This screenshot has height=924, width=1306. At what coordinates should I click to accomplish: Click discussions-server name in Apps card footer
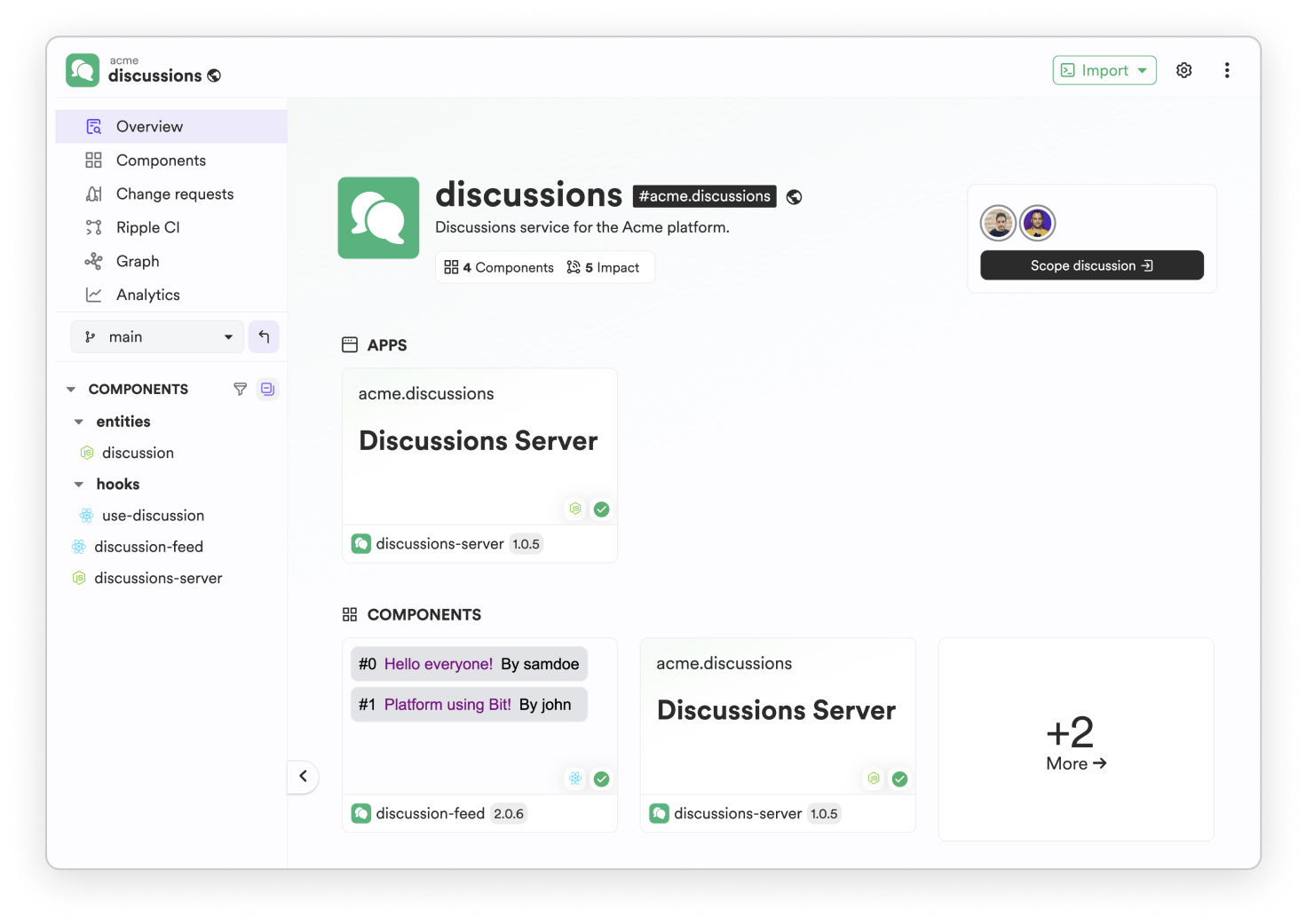[439, 543]
